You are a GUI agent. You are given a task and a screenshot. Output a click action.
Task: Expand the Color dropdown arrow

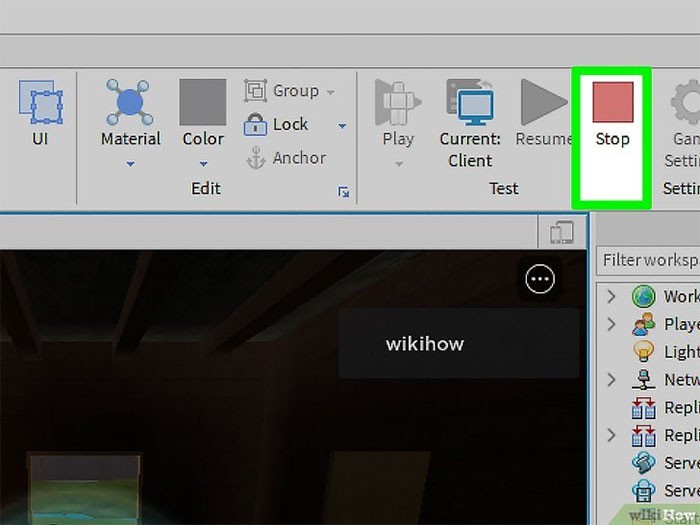tap(202, 163)
